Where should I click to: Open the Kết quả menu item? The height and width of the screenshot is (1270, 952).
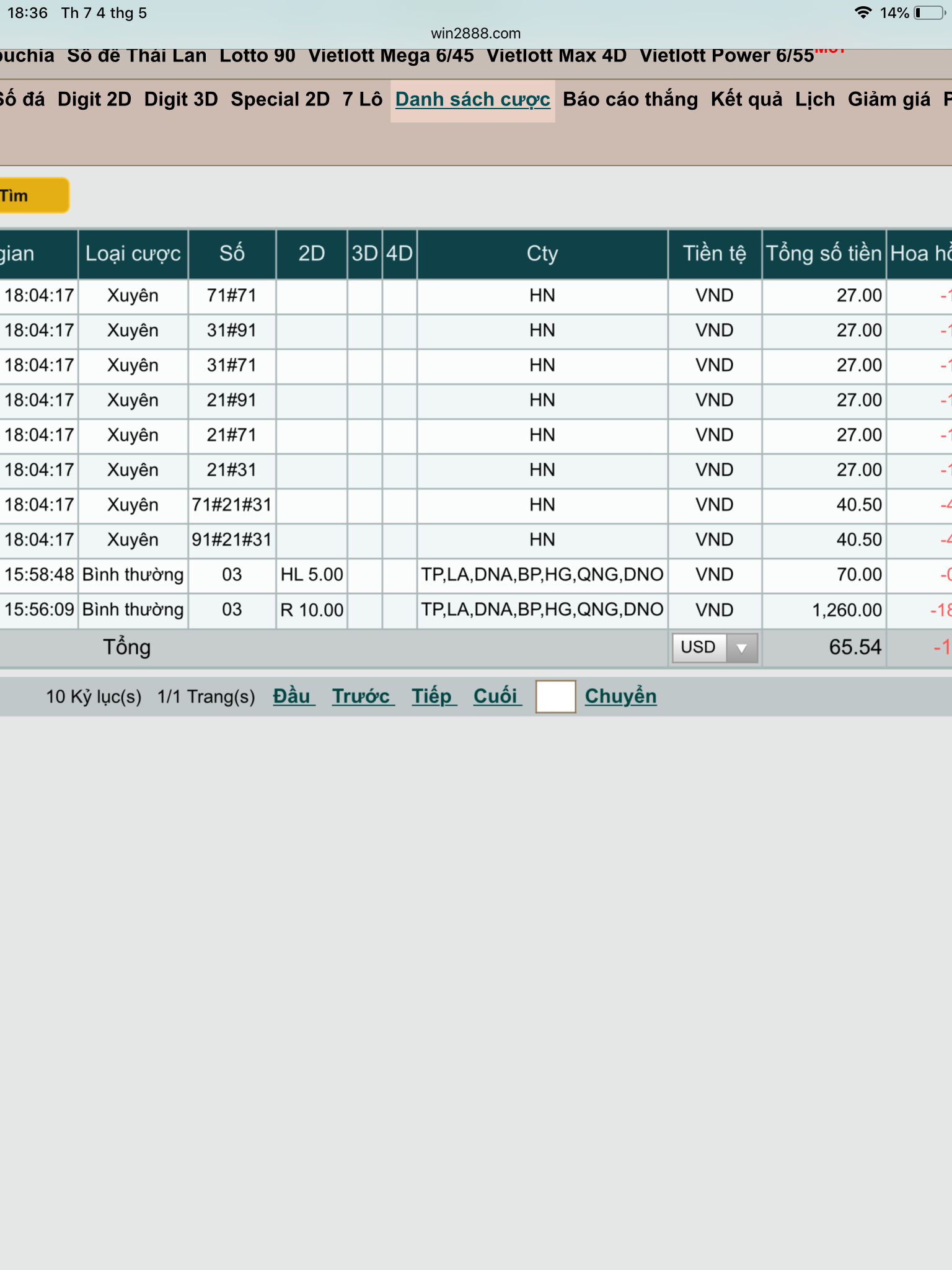(x=746, y=100)
